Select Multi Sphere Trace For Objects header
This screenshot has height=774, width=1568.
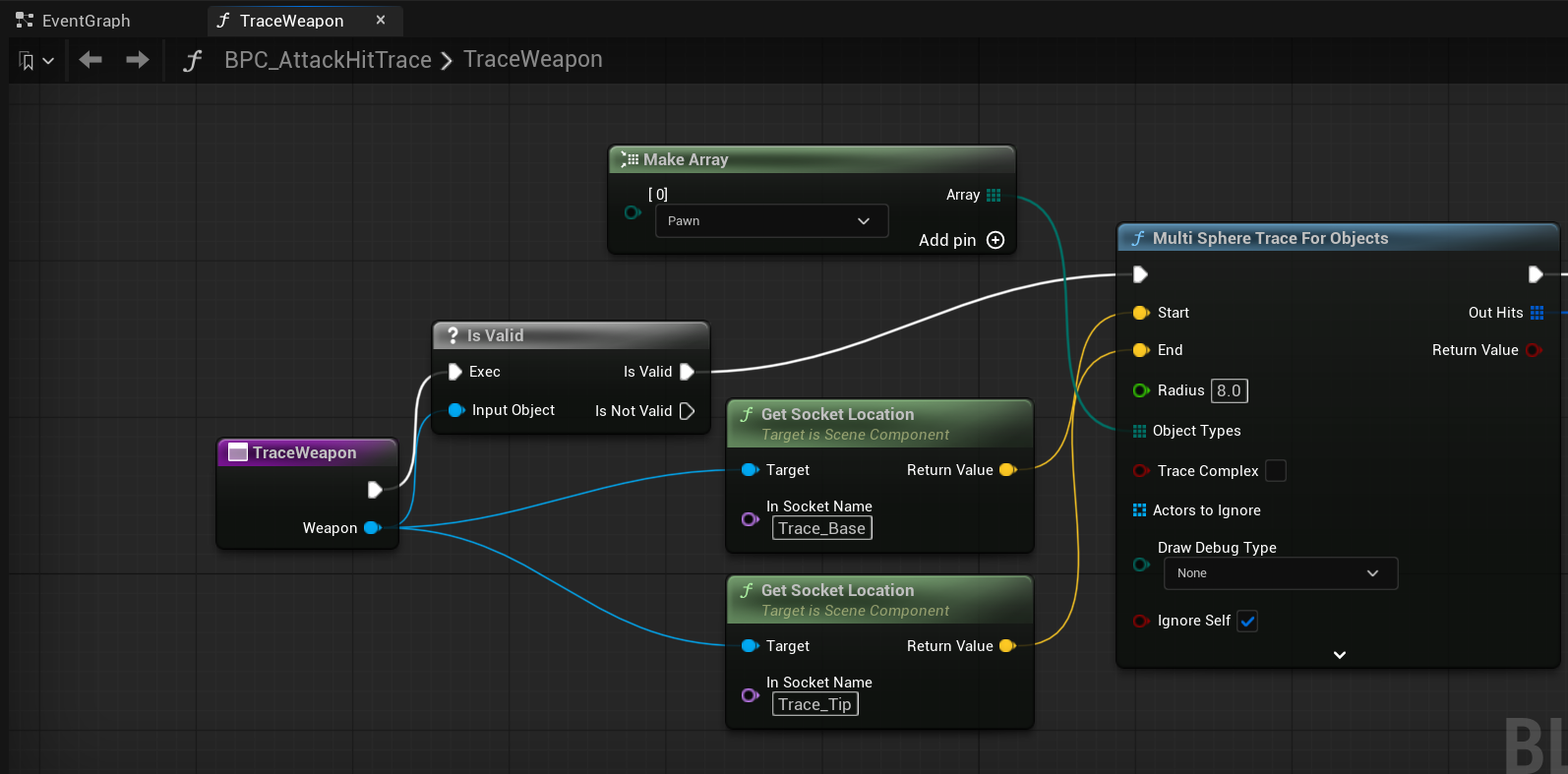pyautogui.click(x=1338, y=238)
